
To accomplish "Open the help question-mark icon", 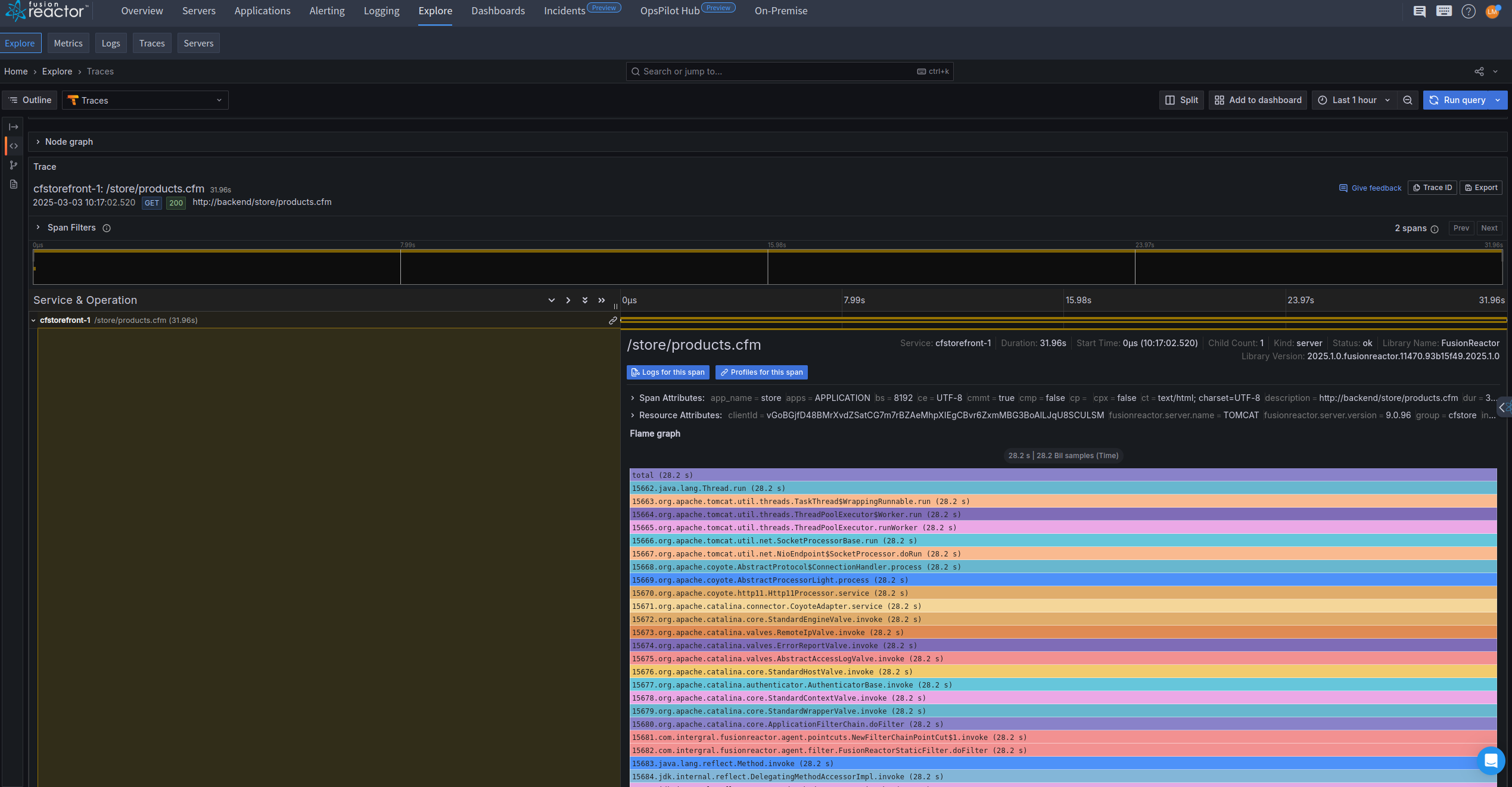I will (x=1469, y=11).
